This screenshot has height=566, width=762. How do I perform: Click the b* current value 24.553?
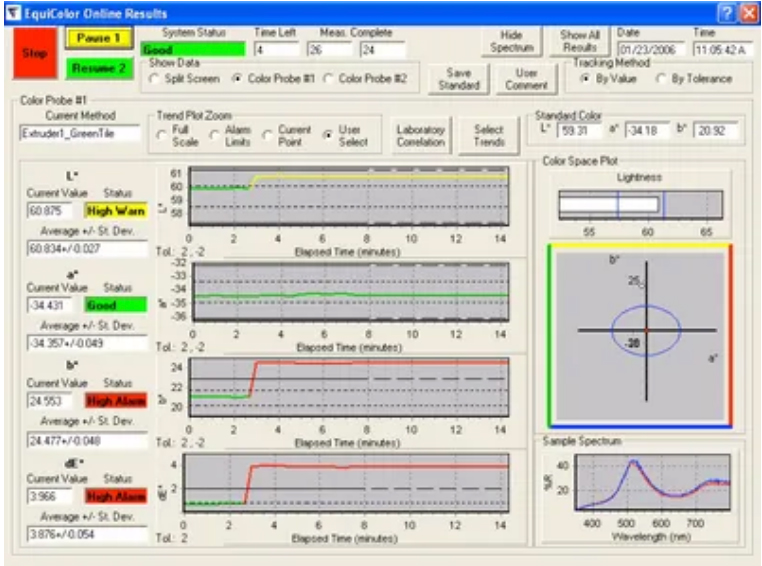click(x=50, y=401)
